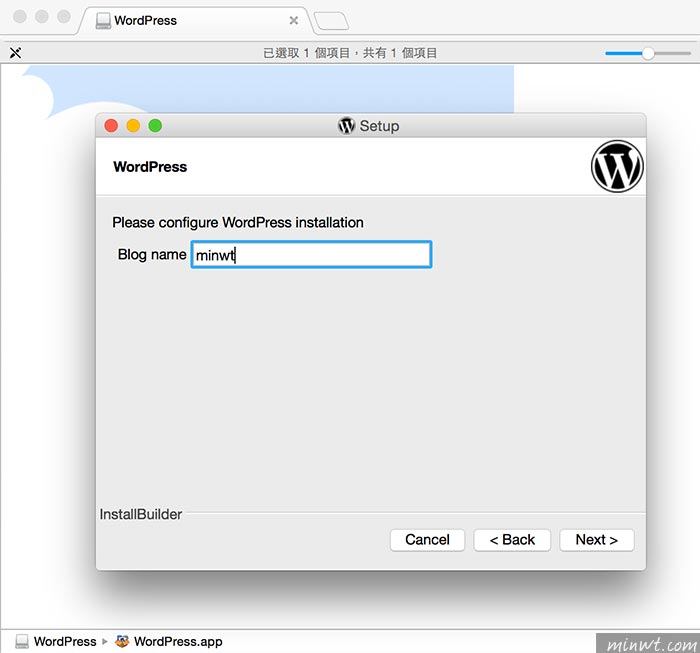Click the disk icon in WordPress tab

(103, 21)
